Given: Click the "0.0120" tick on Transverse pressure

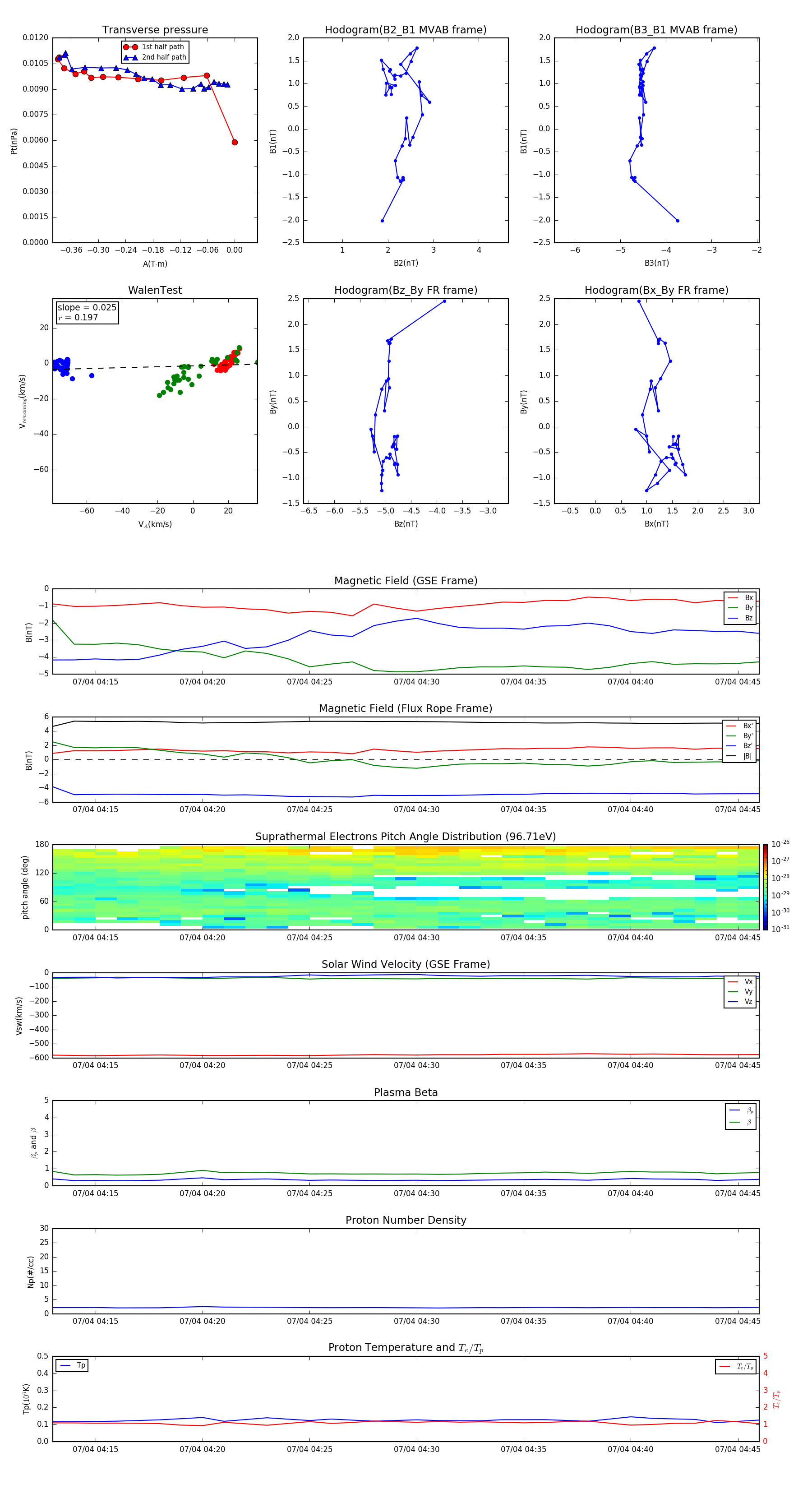Looking at the screenshot, I should point(36,37).
